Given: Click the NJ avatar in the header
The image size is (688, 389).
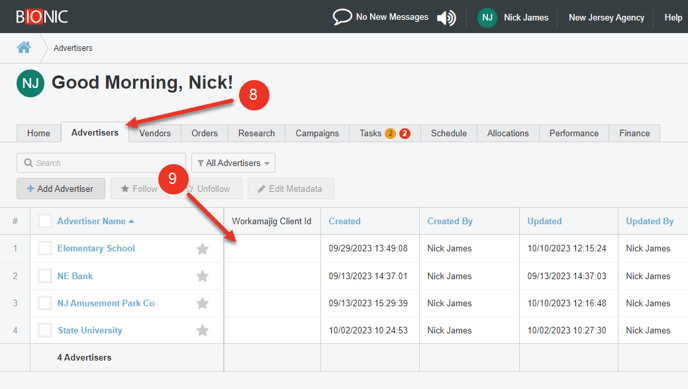Looking at the screenshot, I should pos(487,18).
